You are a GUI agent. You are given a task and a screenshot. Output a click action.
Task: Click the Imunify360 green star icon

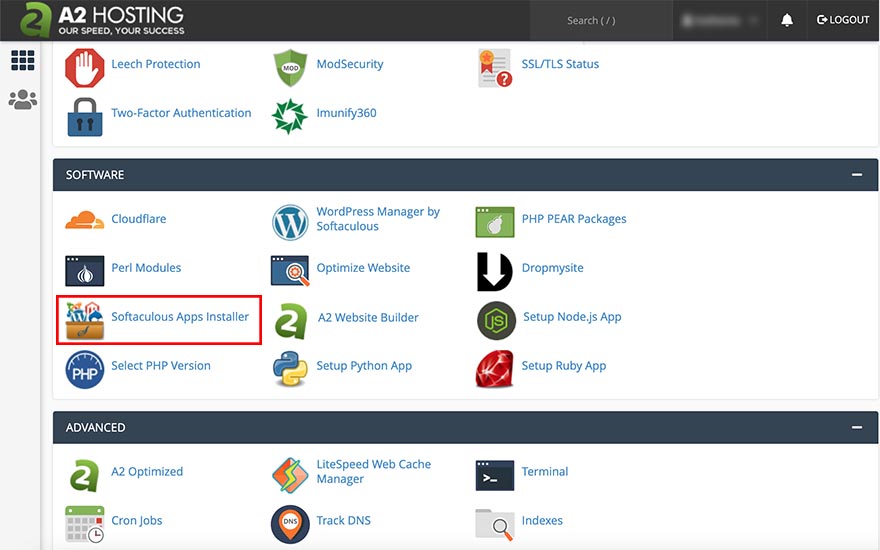290,116
